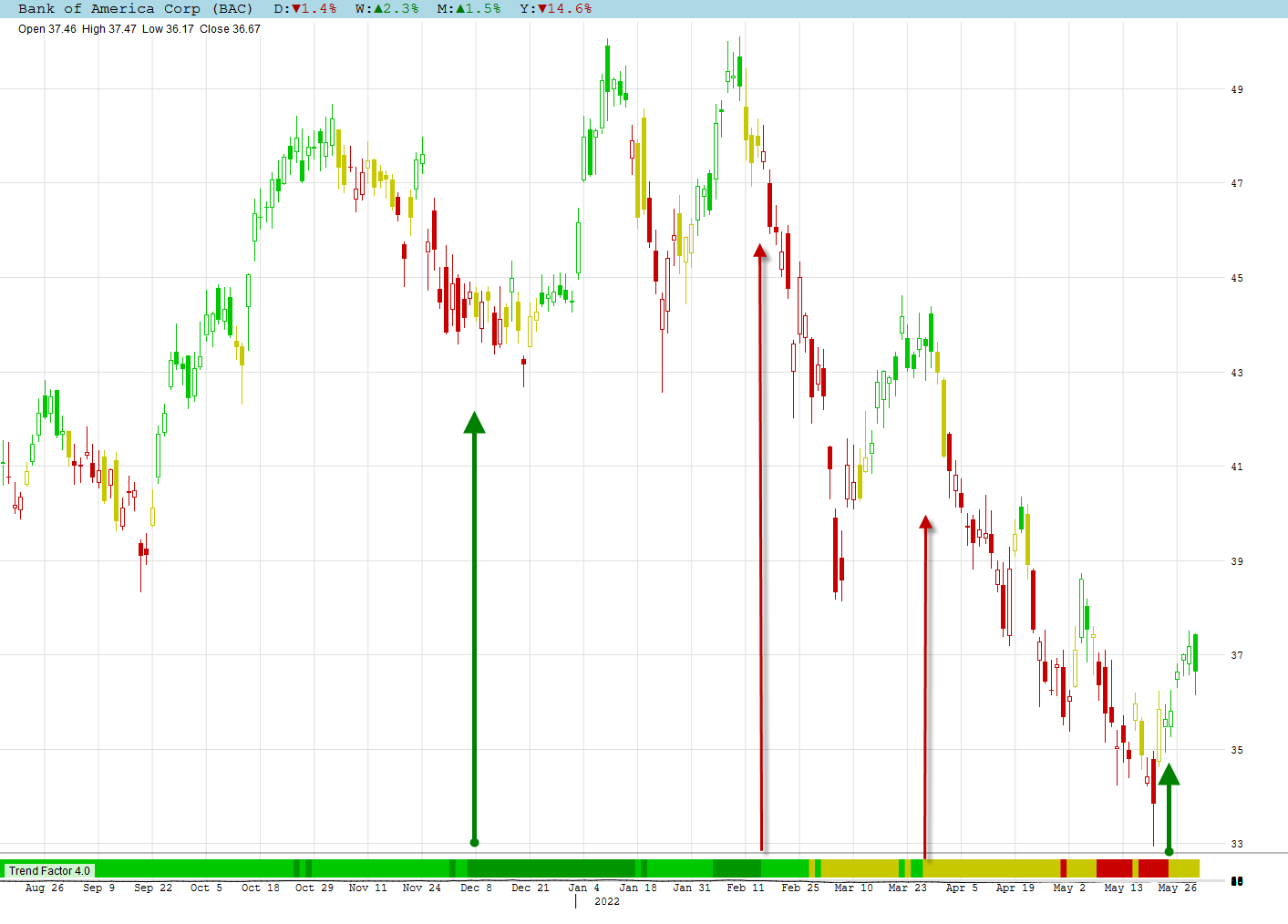The width and height of the screenshot is (1288, 924).
Task: Open the BAC ticker symbol selector
Action: pos(234,9)
